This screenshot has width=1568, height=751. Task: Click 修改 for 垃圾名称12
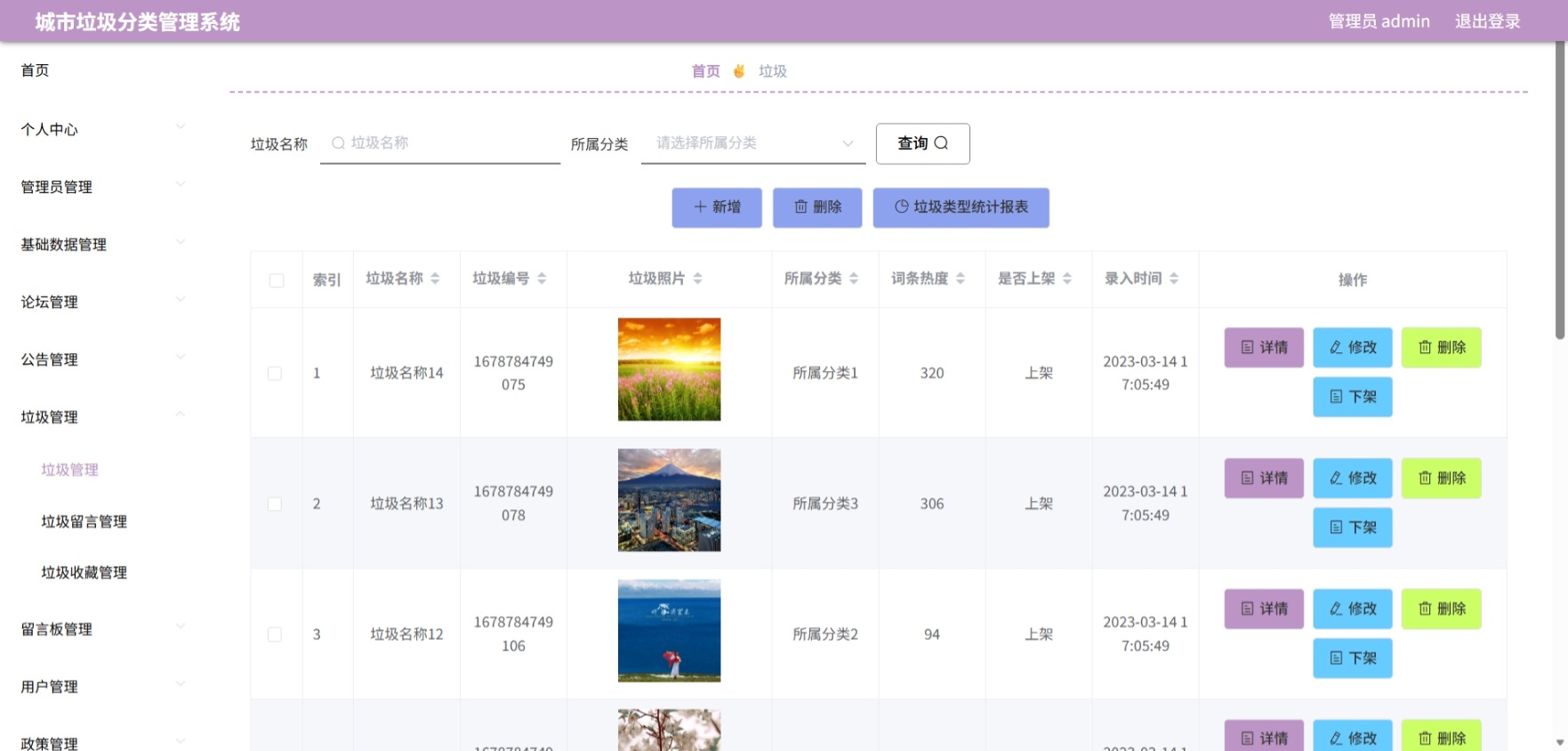coord(1353,610)
